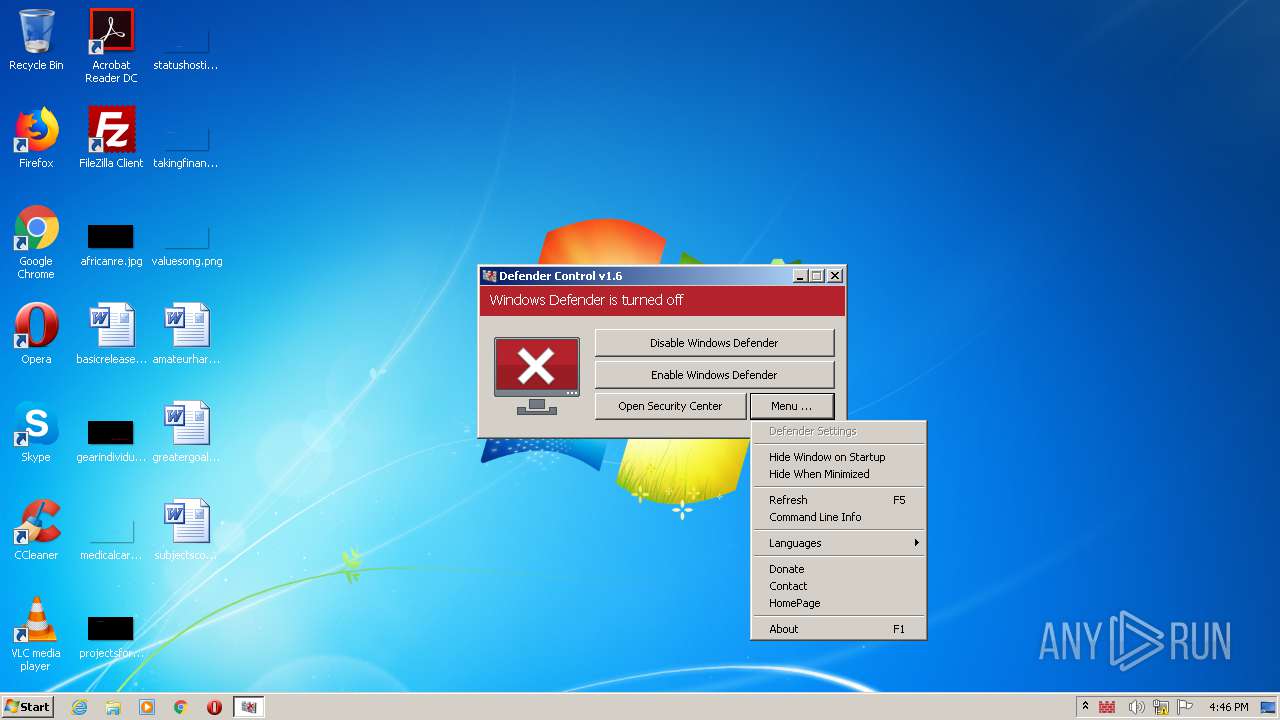The image size is (1280, 720).
Task: Show hidden tray icons arrow
Action: (1085, 706)
